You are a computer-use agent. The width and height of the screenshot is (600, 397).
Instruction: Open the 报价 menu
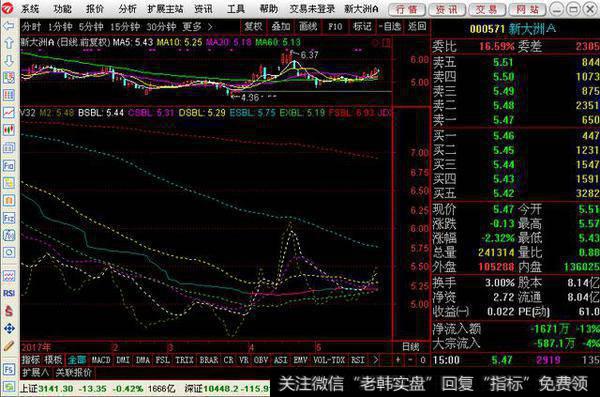pos(95,8)
